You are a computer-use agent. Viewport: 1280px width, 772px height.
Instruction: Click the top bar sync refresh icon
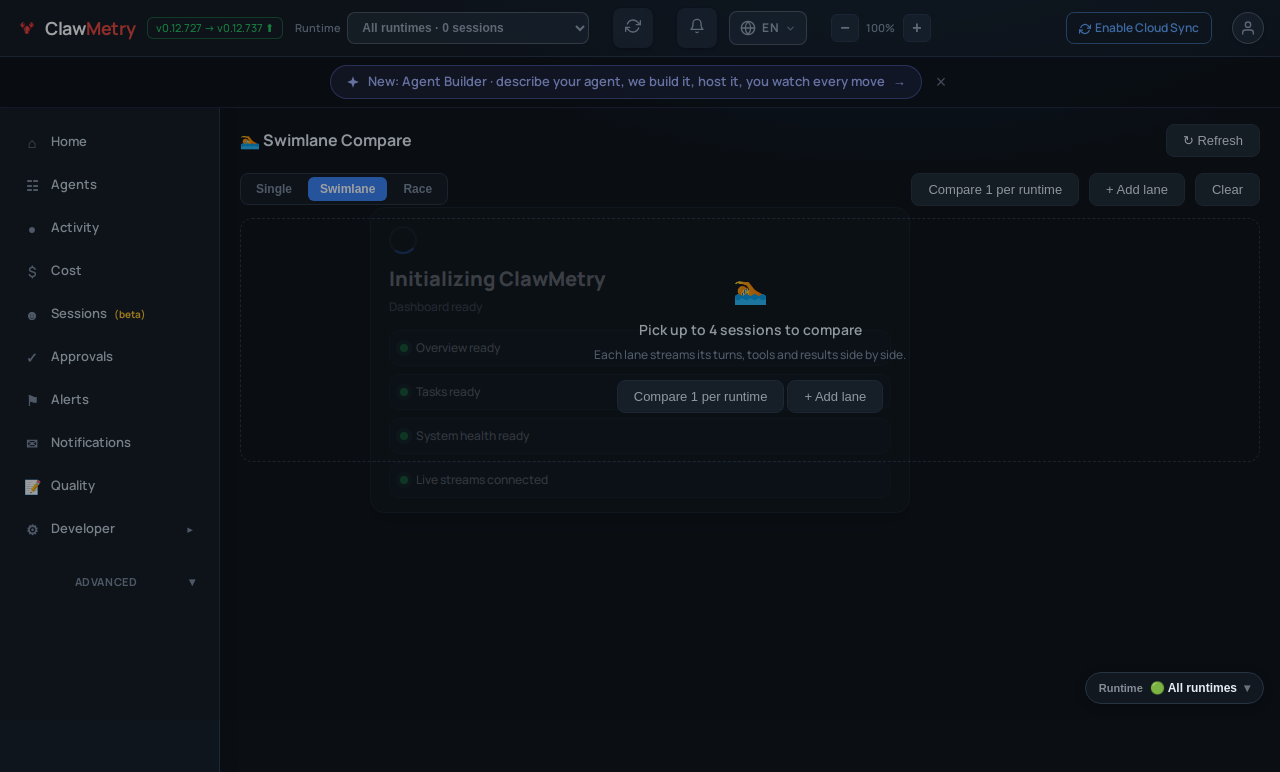pyautogui.click(x=633, y=28)
